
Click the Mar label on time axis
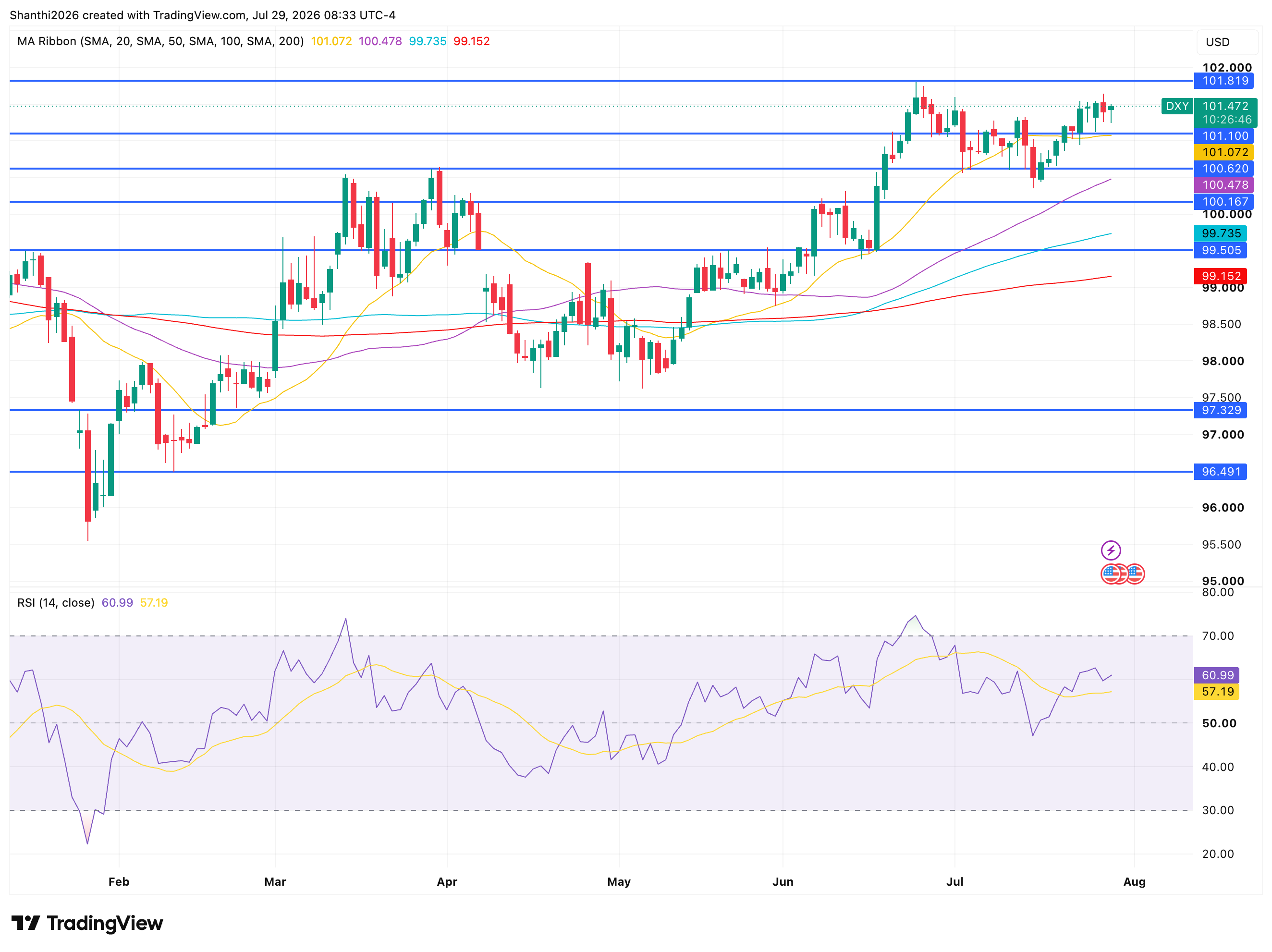click(275, 881)
